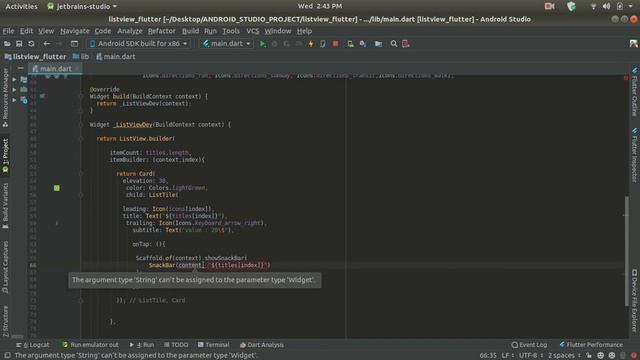Click Activities in the top bar

[21, 6]
